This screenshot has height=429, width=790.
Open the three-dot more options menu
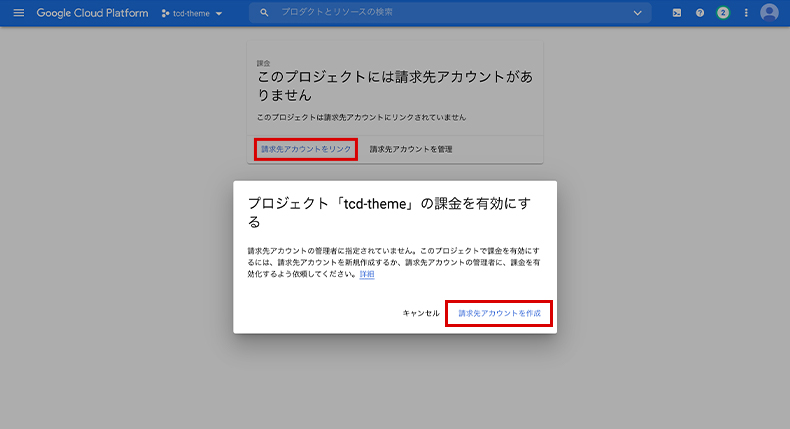click(x=746, y=13)
